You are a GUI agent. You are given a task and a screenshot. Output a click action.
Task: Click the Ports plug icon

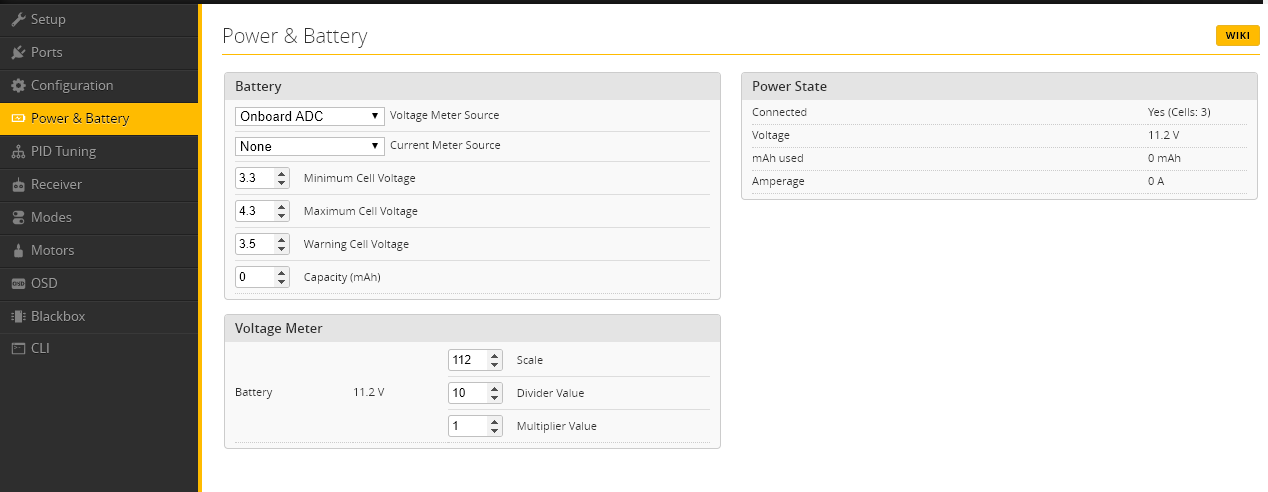point(18,52)
